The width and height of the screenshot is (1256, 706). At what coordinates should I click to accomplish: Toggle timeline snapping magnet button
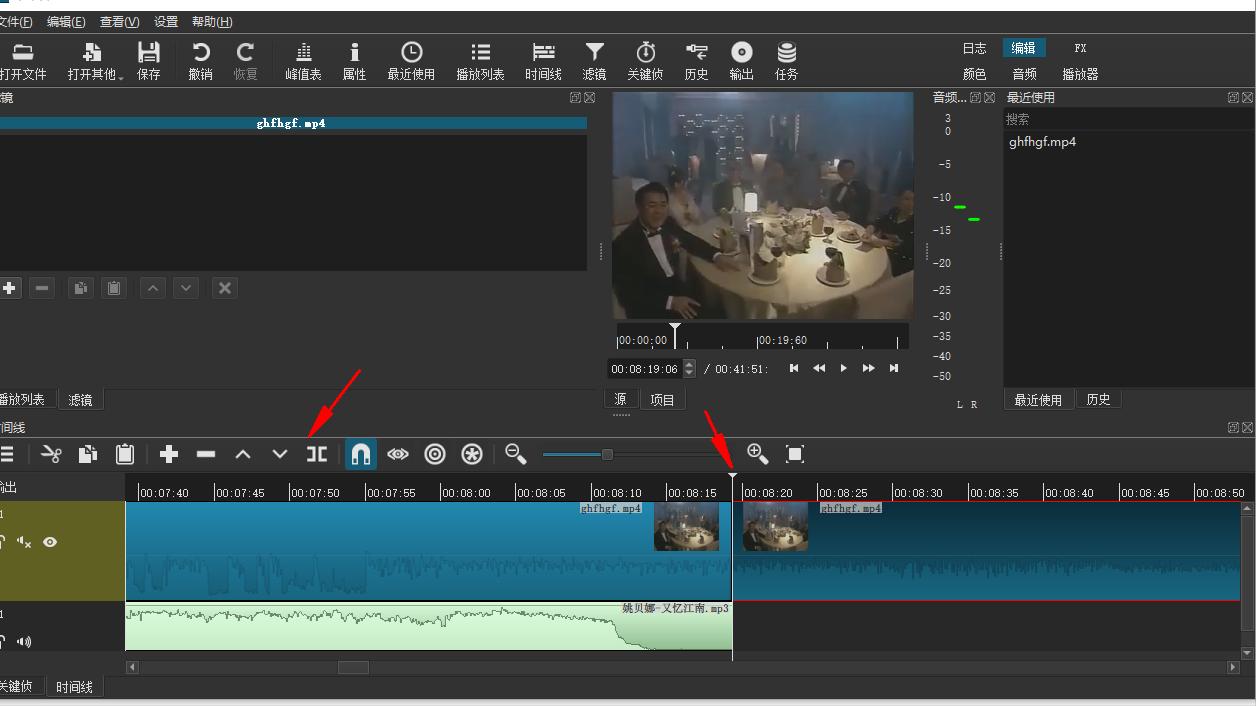click(x=361, y=455)
